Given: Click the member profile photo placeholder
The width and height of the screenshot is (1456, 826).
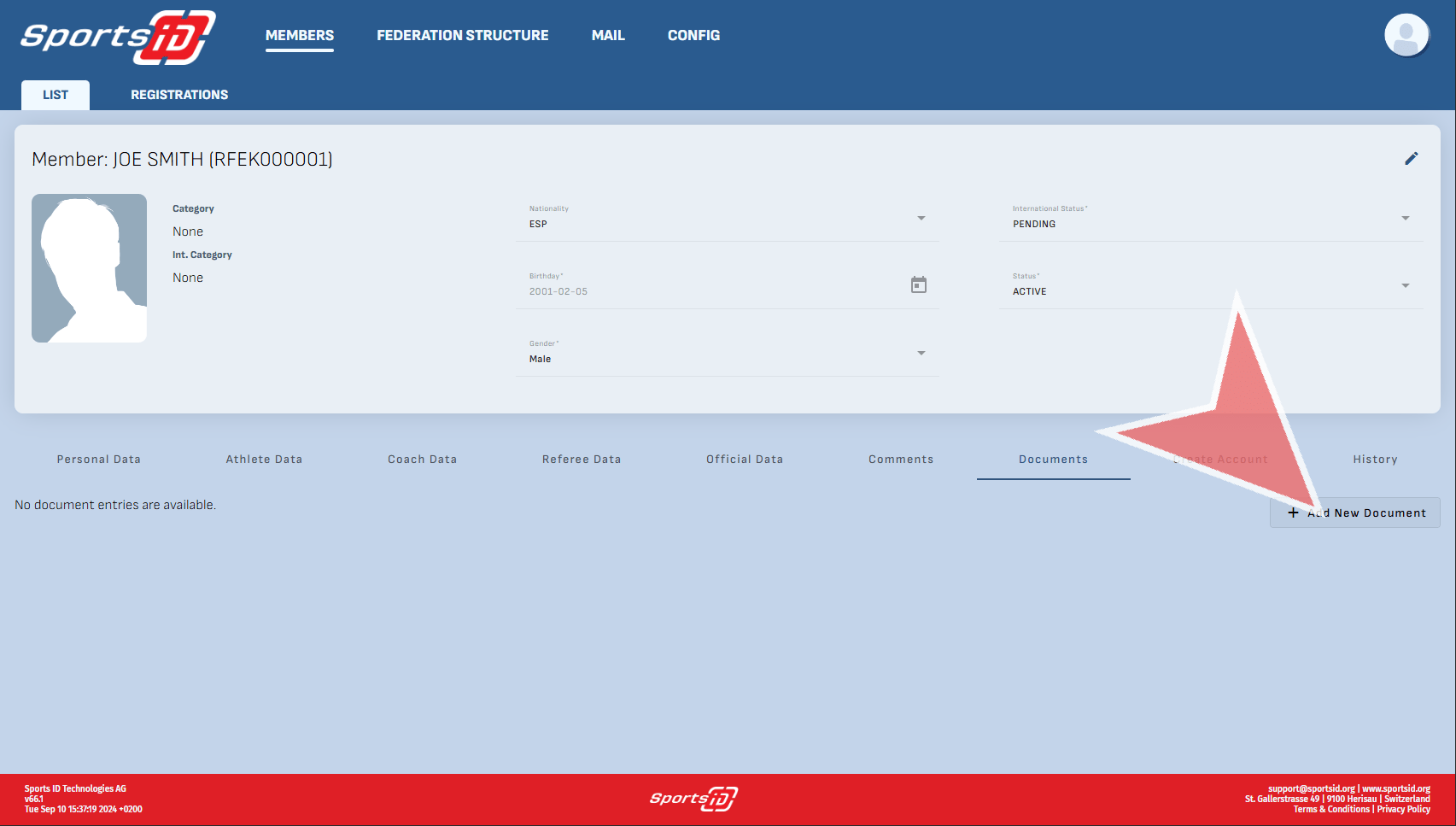Looking at the screenshot, I should click(90, 268).
